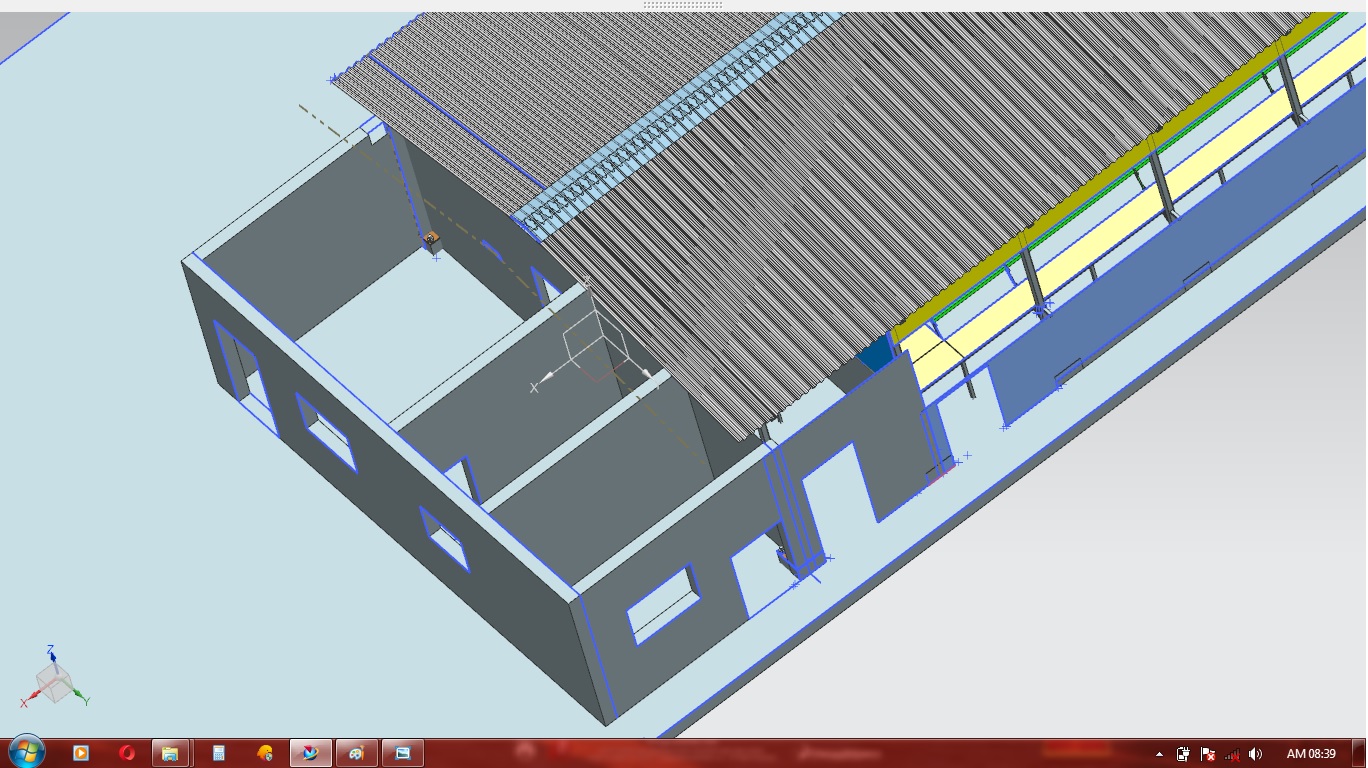Click the dotted grip handle at screen top
Image resolution: width=1368 pixels, height=768 pixels.
pyautogui.click(x=683, y=5)
